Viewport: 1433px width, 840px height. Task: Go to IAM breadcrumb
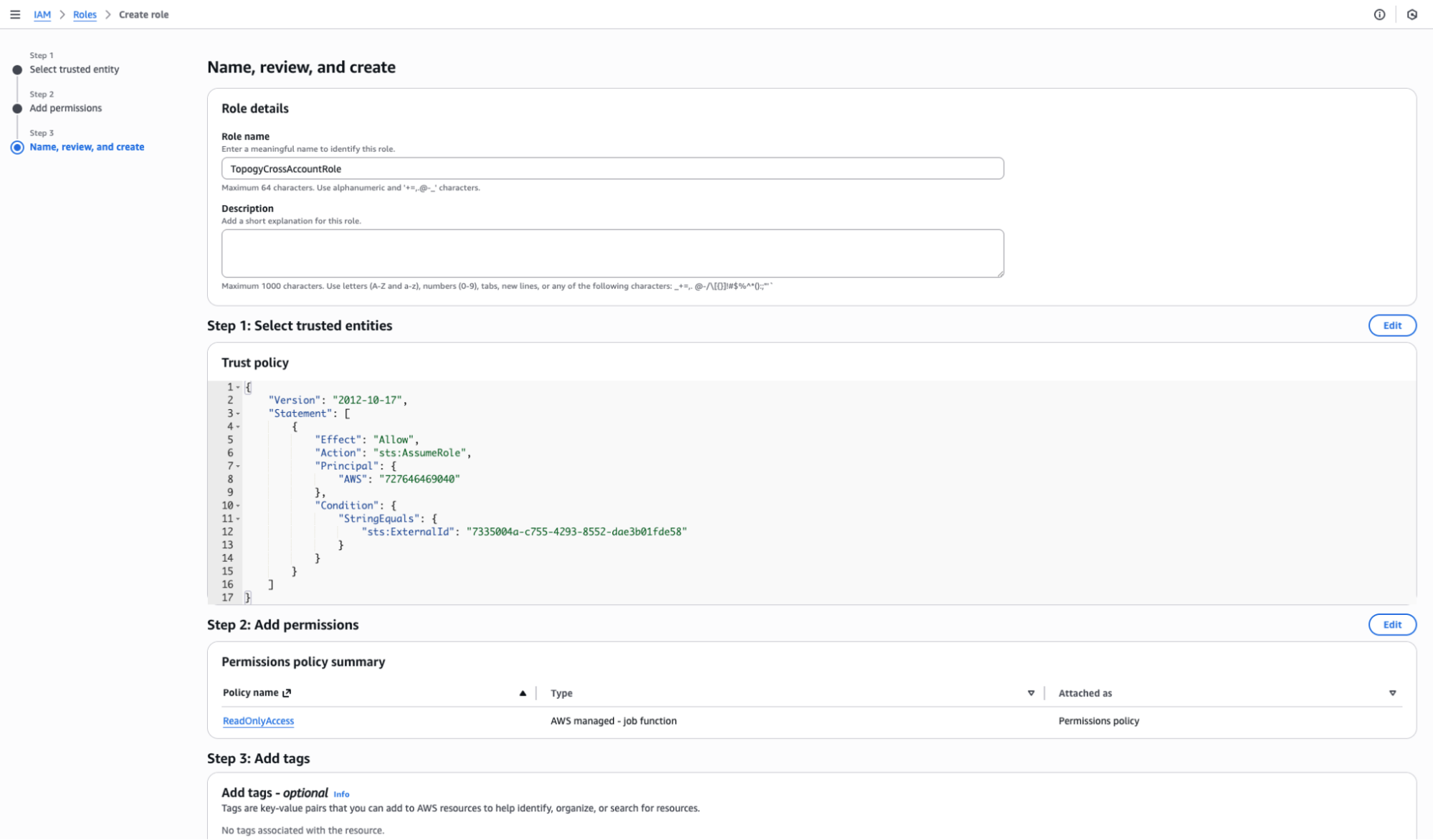pyautogui.click(x=42, y=14)
